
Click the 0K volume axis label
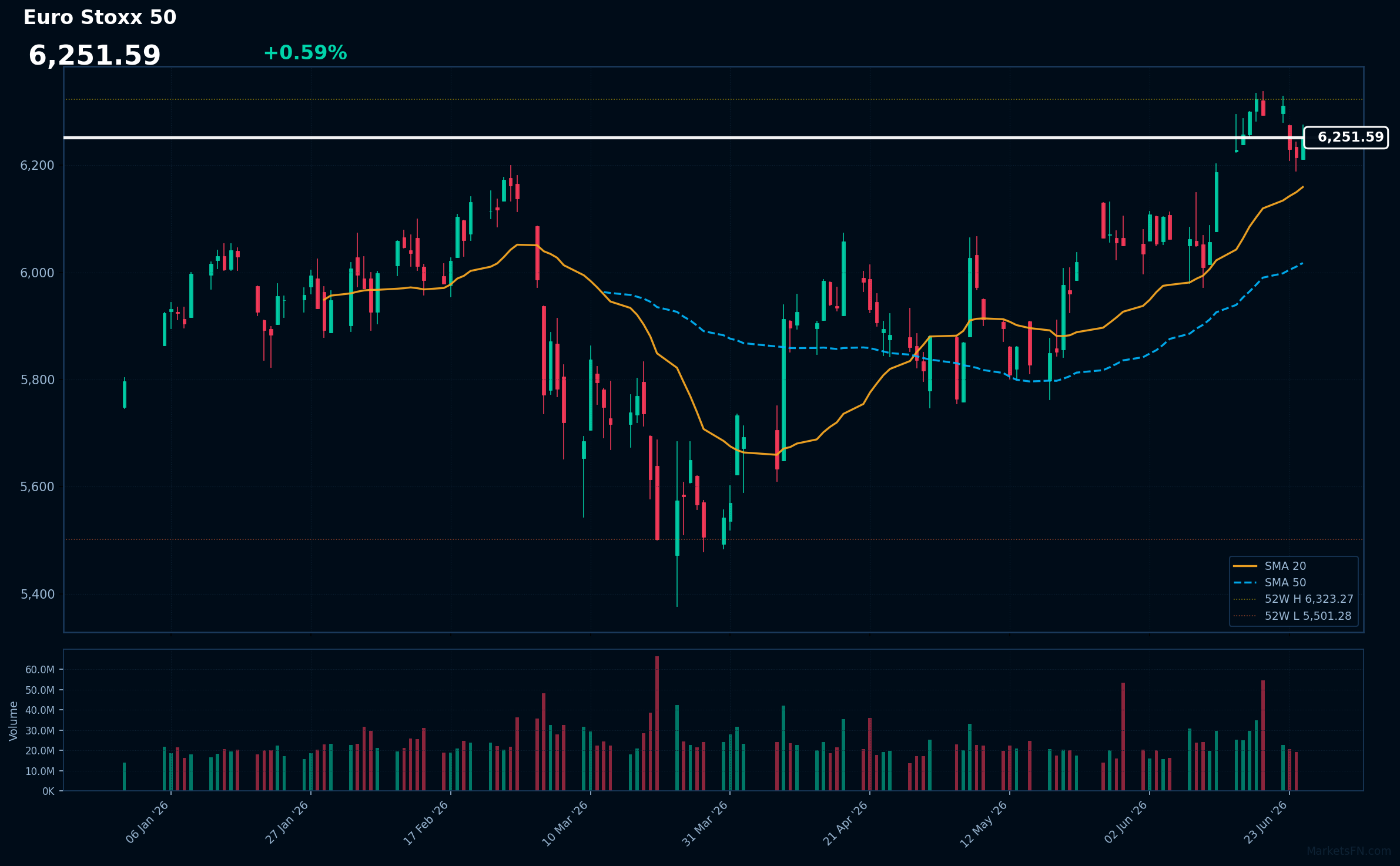click(x=48, y=791)
